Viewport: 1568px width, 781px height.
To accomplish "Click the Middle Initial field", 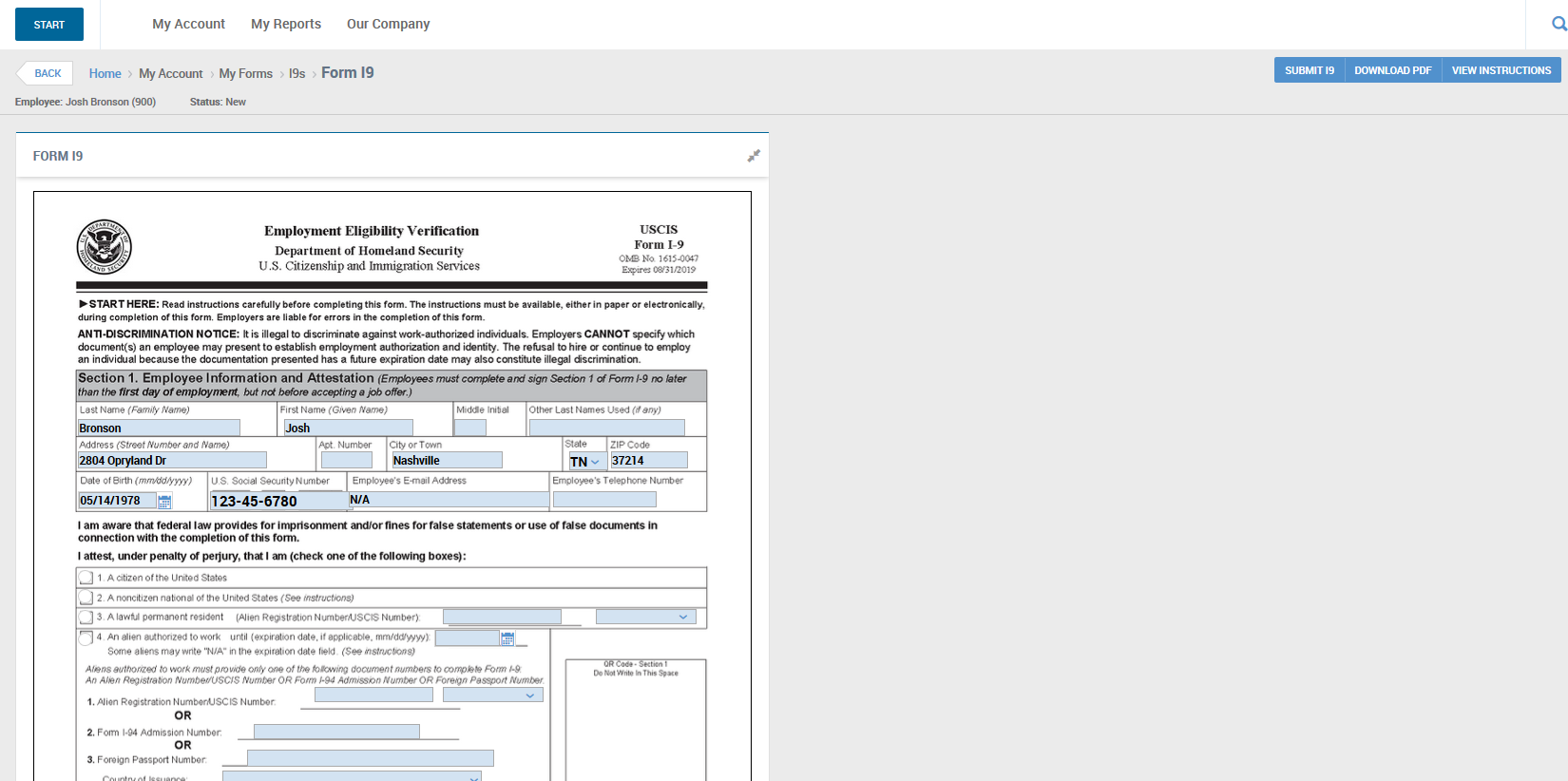I will click(470, 428).
